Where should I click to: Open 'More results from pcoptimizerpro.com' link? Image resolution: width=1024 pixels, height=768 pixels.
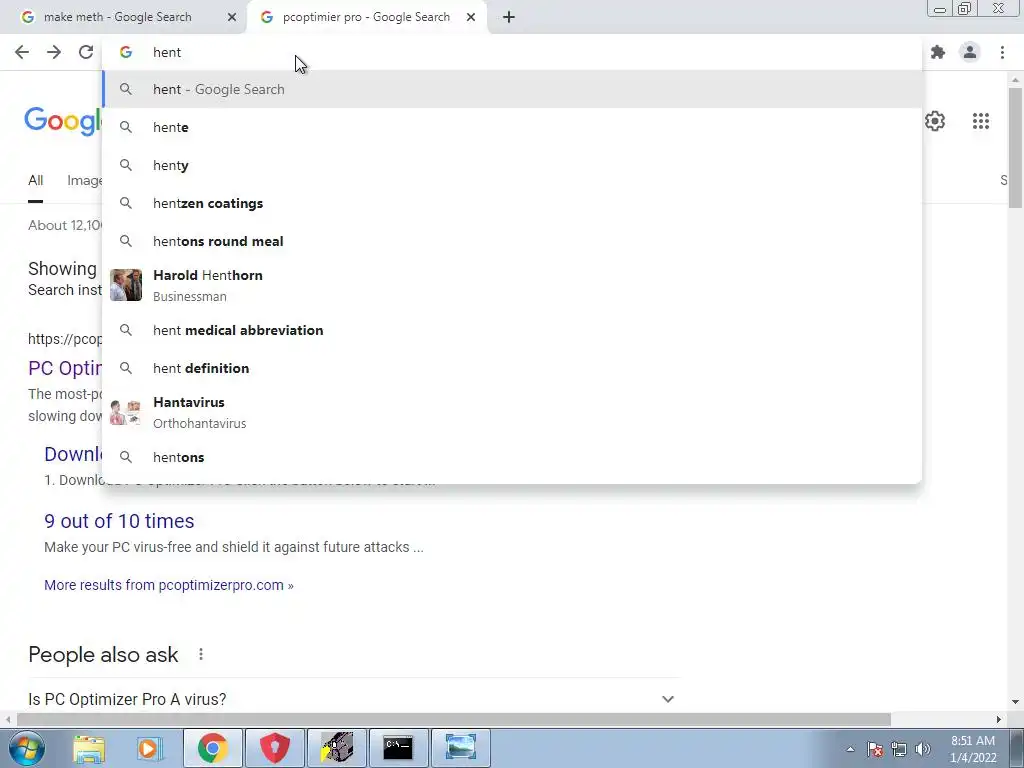coord(168,585)
